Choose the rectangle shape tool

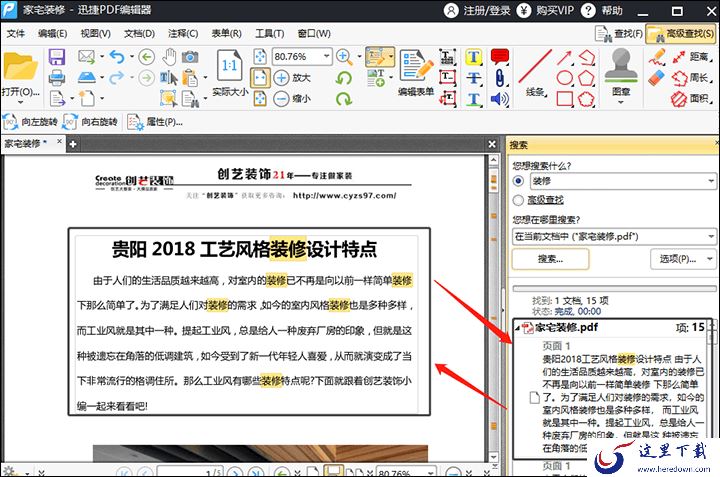[564, 99]
